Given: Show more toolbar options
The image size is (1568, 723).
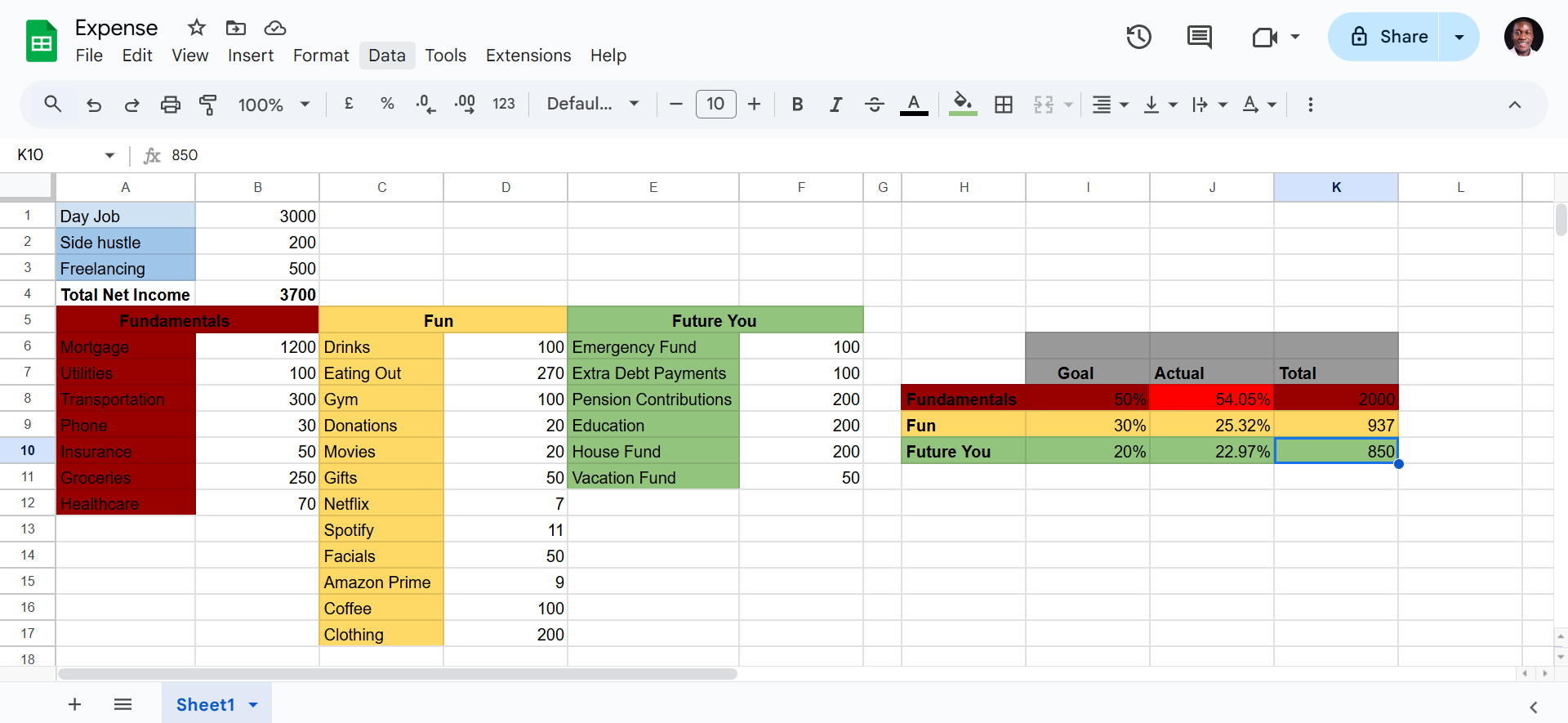Looking at the screenshot, I should point(1310,105).
